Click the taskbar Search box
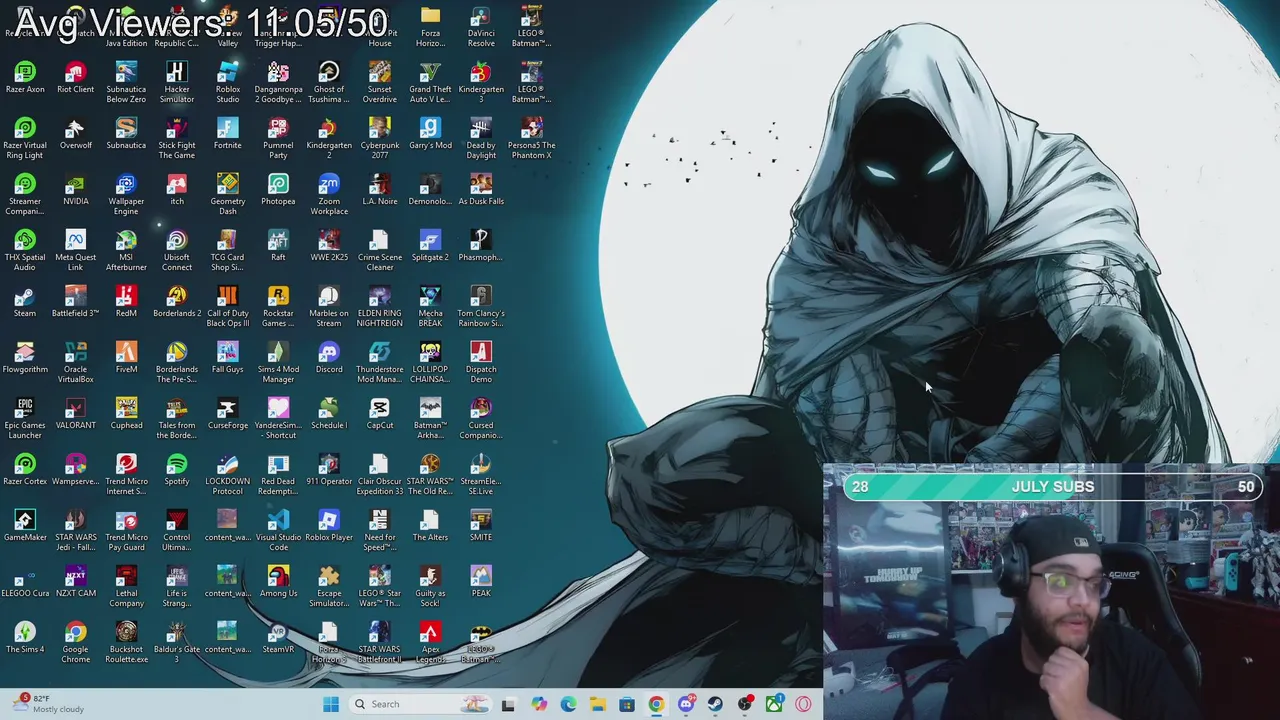The height and width of the screenshot is (720, 1280). [421, 704]
